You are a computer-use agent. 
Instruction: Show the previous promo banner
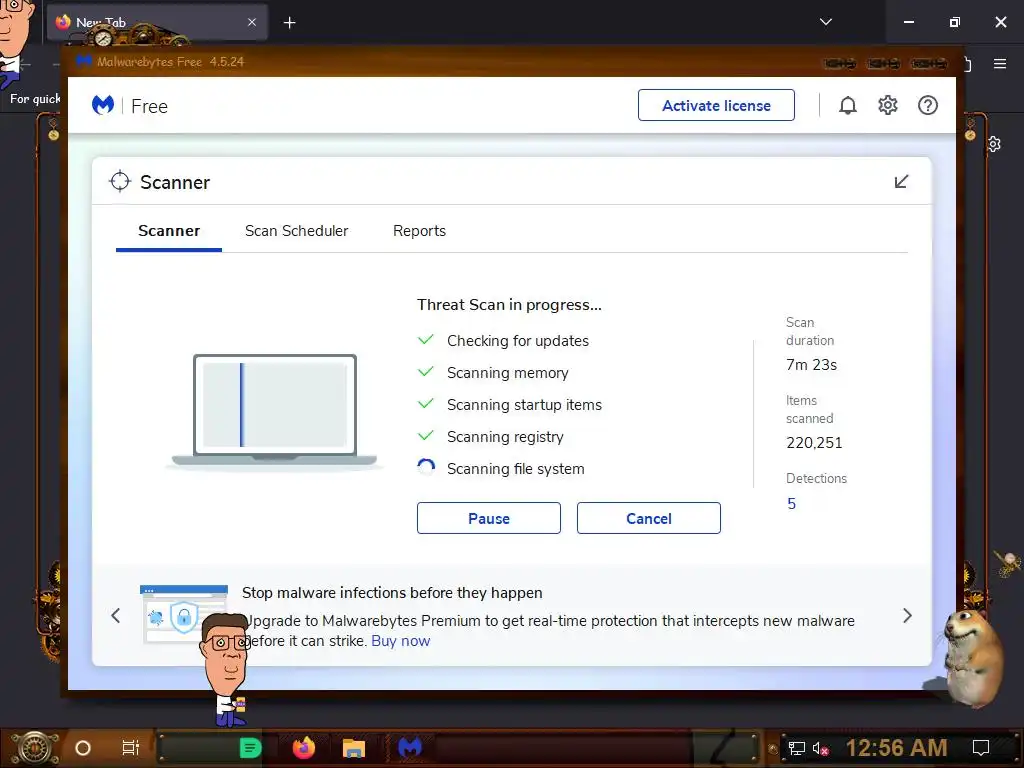[x=116, y=615]
